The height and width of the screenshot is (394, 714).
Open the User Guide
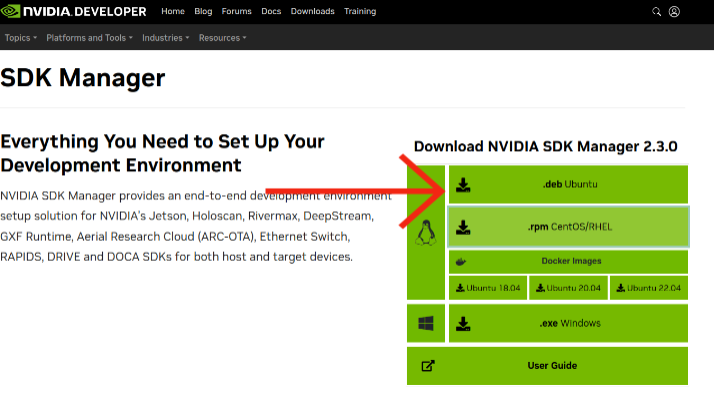tap(547, 366)
